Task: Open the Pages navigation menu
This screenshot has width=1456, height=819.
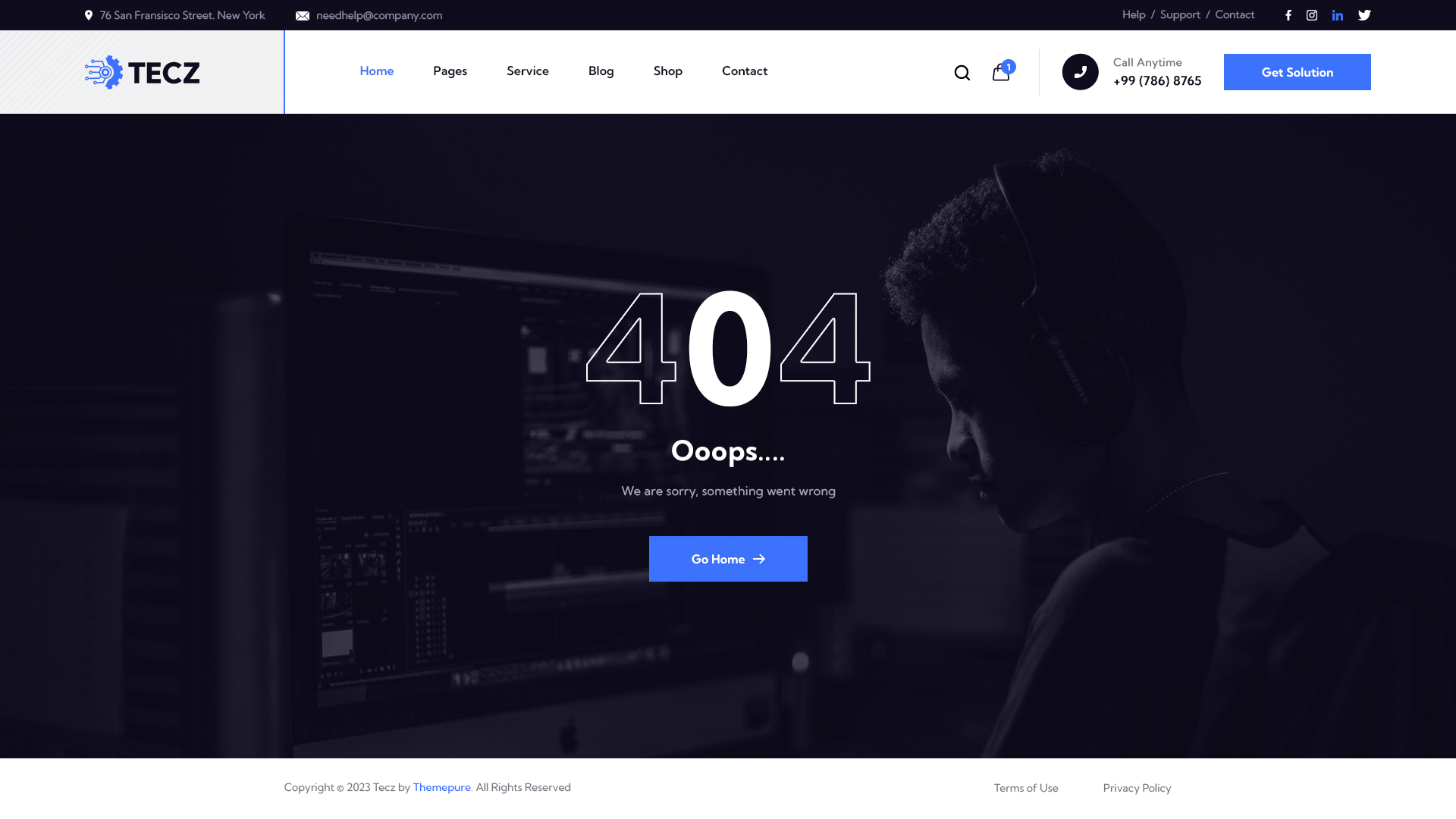Action: tap(450, 71)
